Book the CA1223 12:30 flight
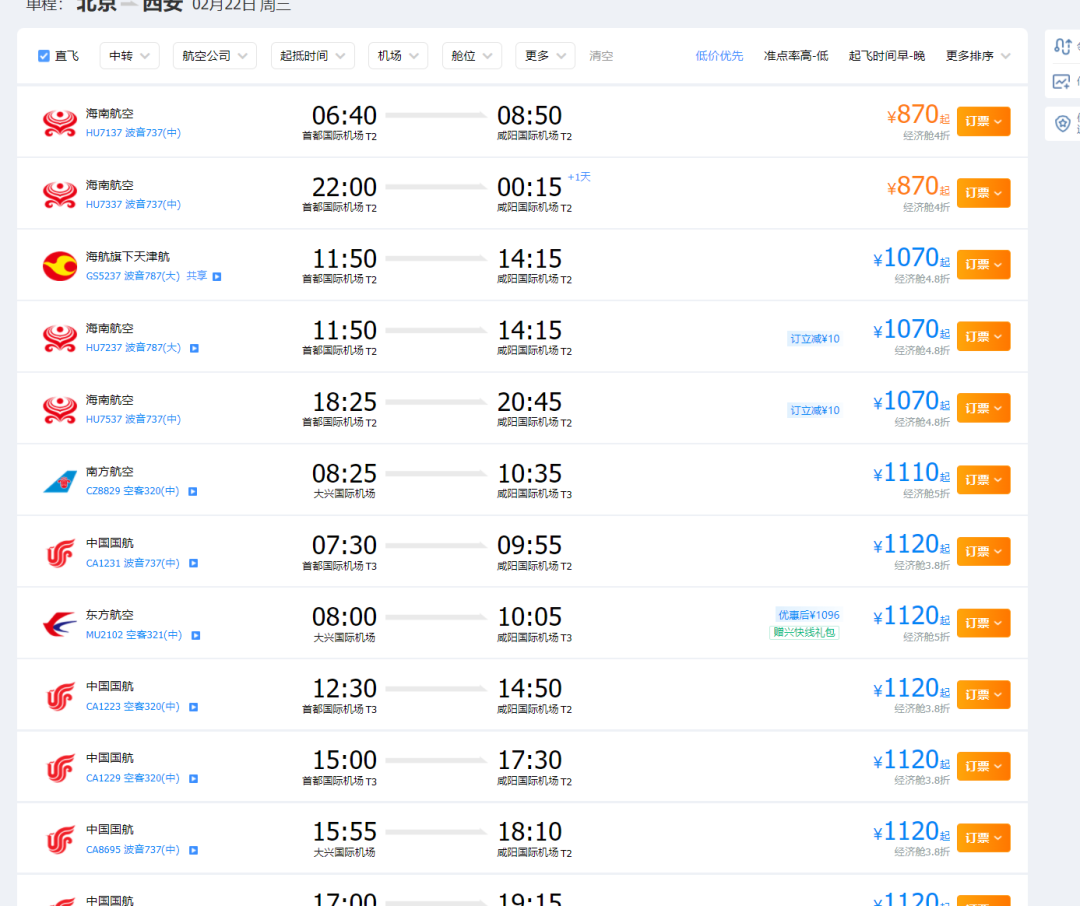This screenshot has width=1080, height=906. pos(984,694)
